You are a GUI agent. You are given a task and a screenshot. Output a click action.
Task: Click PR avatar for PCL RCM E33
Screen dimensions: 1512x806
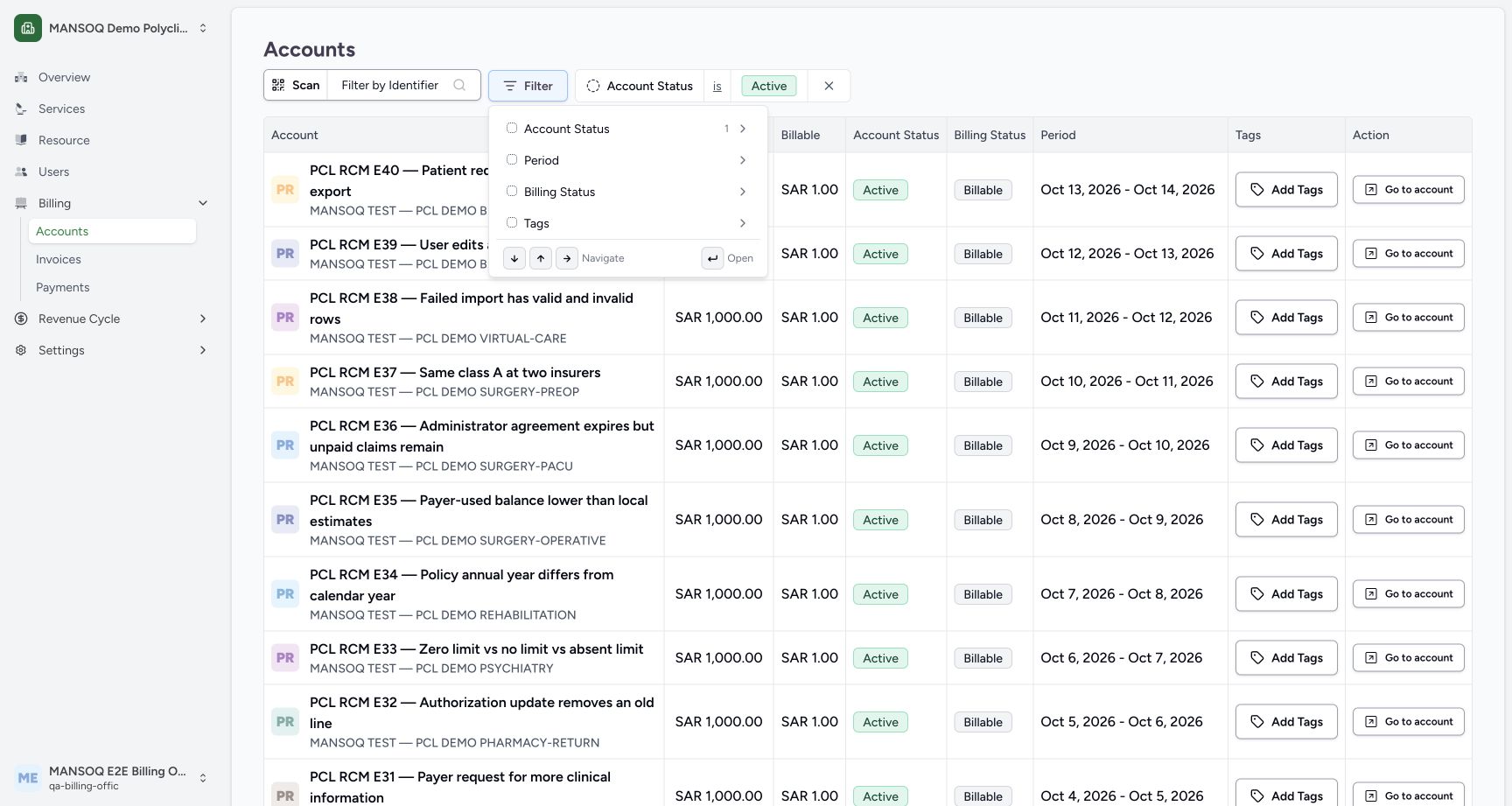coord(285,657)
